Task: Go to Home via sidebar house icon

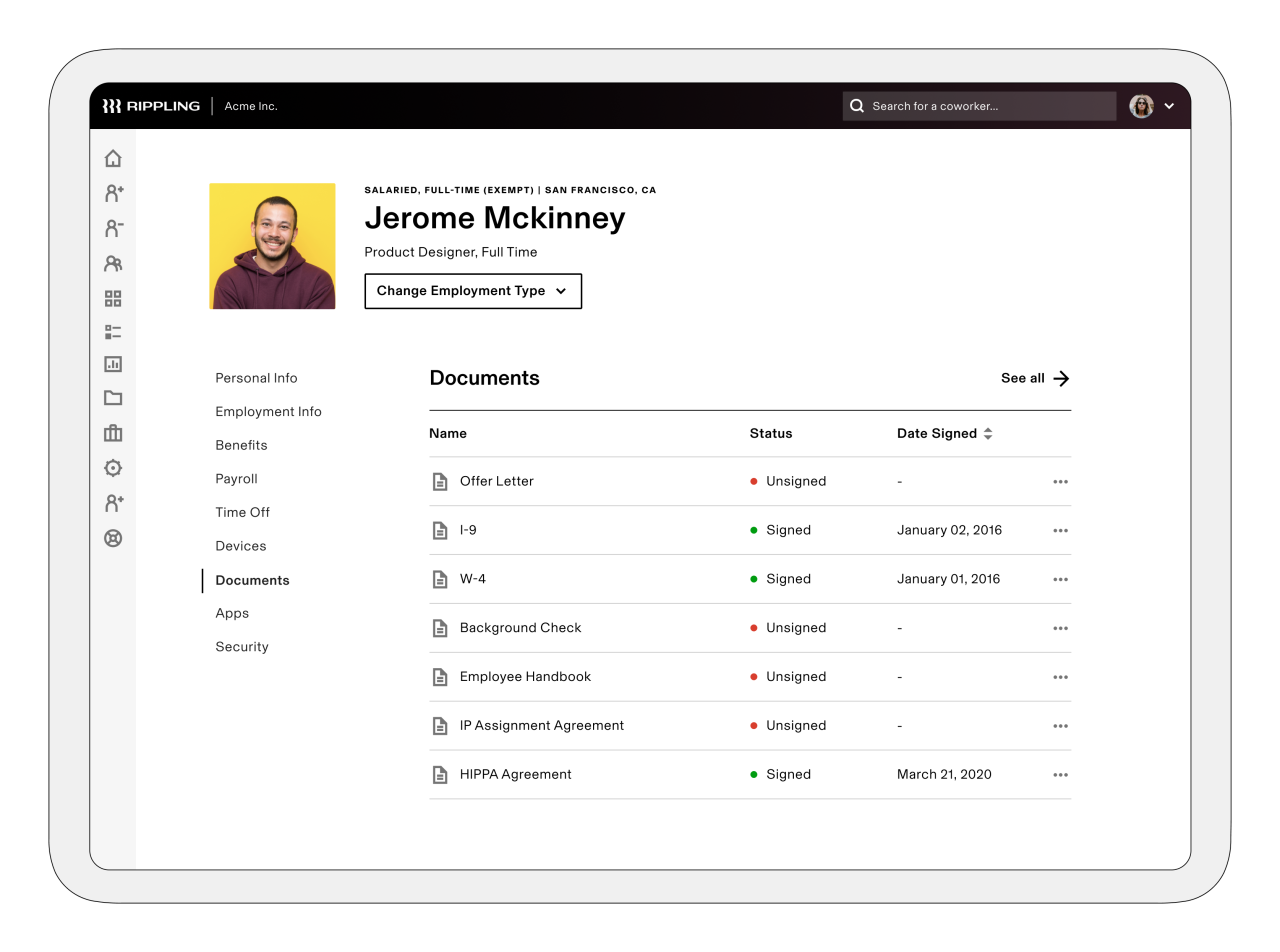Action: tap(113, 158)
